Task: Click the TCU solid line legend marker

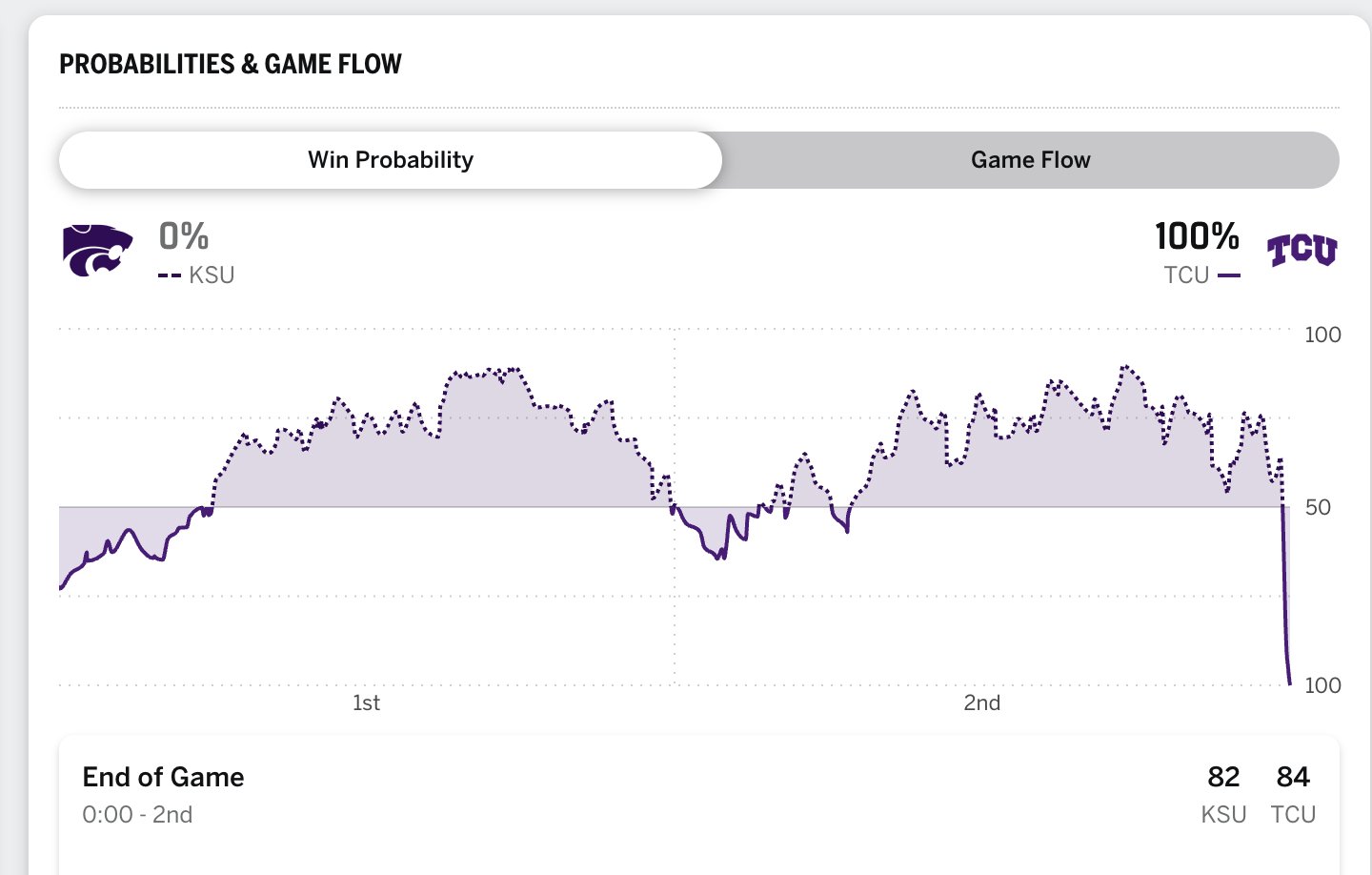Action: [x=1229, y=275]
